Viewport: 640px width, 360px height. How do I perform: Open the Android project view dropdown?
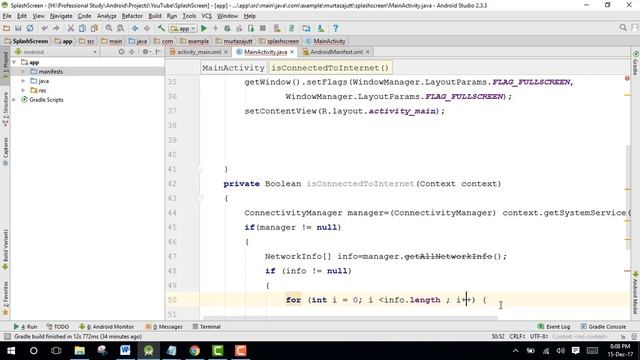tap(56, 52)
